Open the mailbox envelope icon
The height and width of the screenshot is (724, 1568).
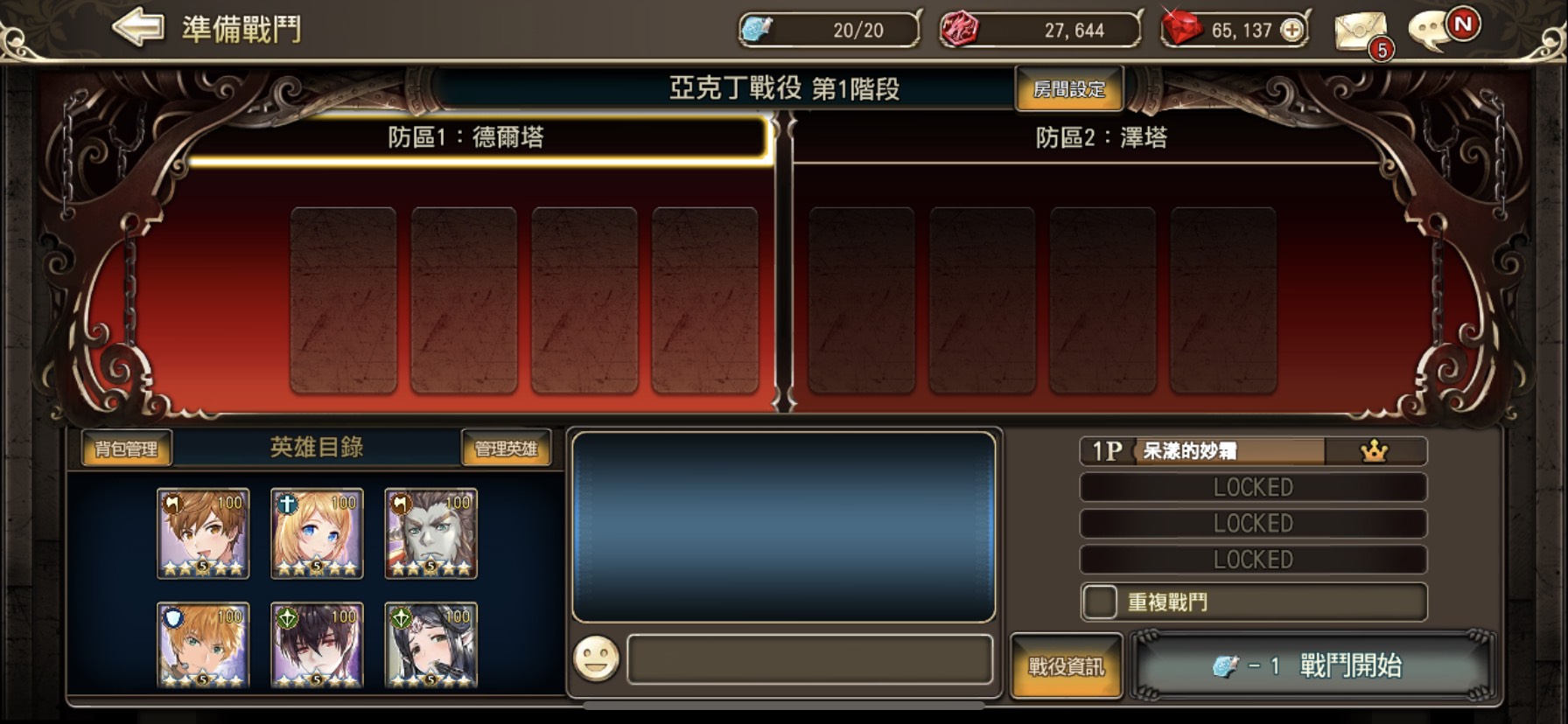1360,31
